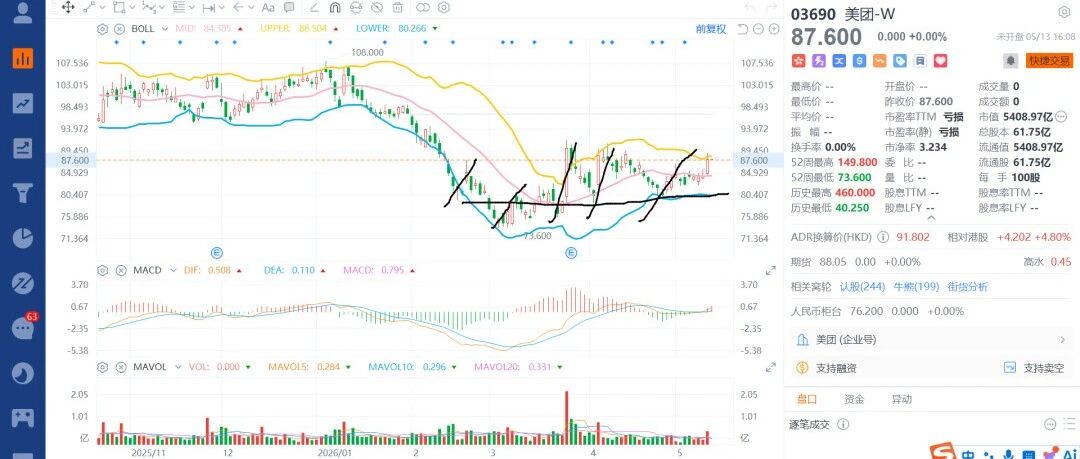
Task: Select the Aa text annotation tool
Action: coord(269,8)
